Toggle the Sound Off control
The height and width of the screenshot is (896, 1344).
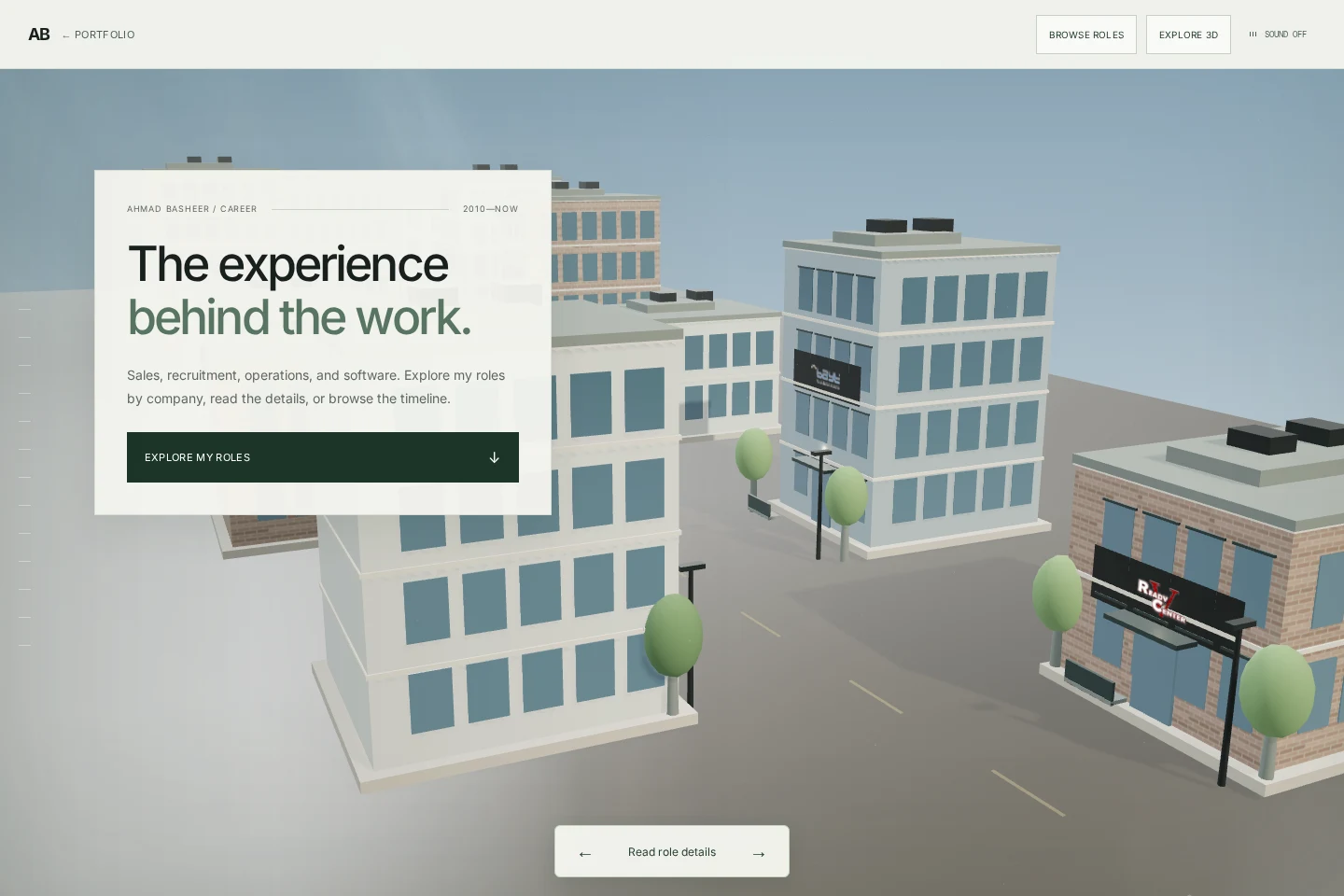(1278, 35)
